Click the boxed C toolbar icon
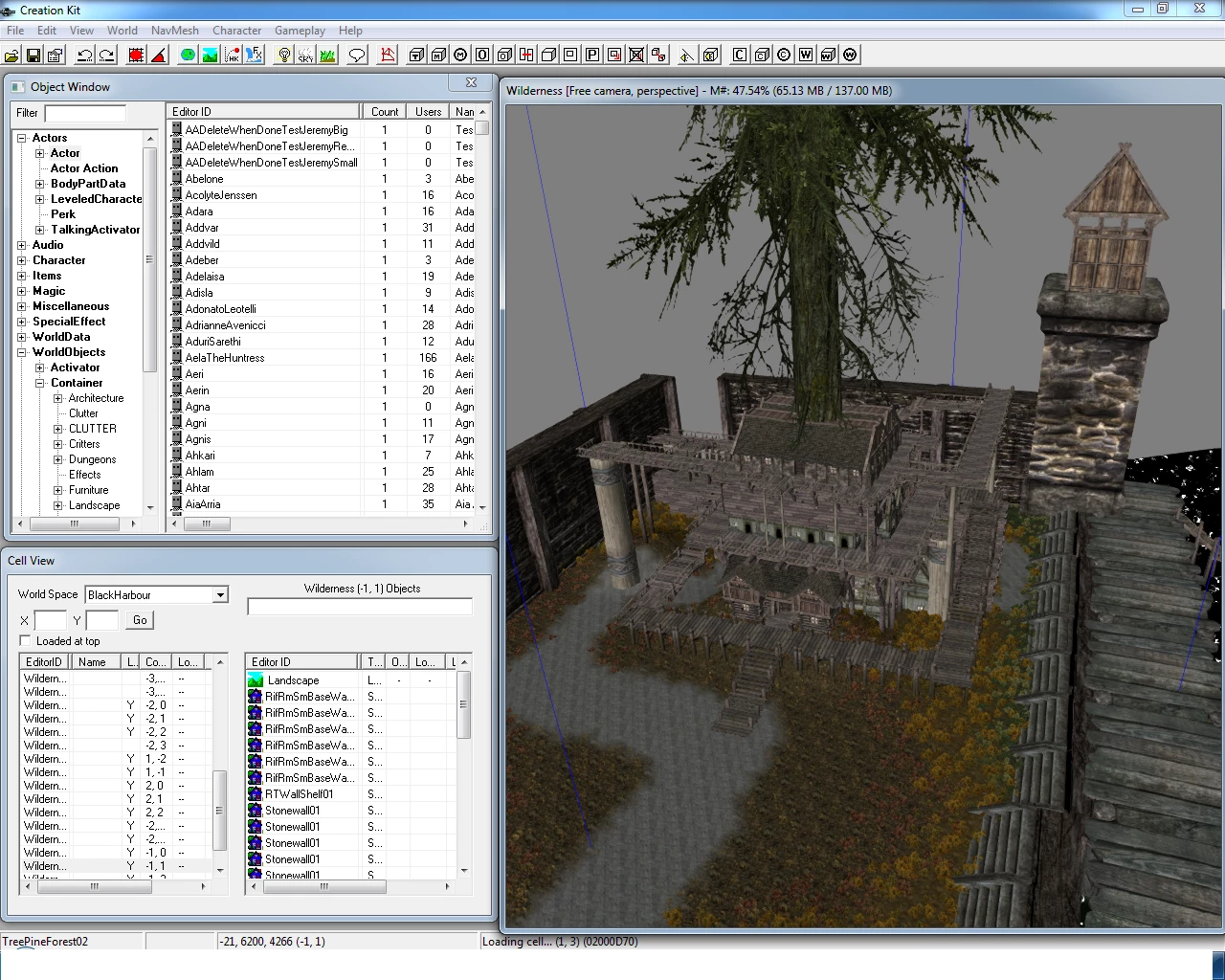Image resolution: width=1225 pixels, height=980 pixels. pyautogui.click(x=740, y=56)
